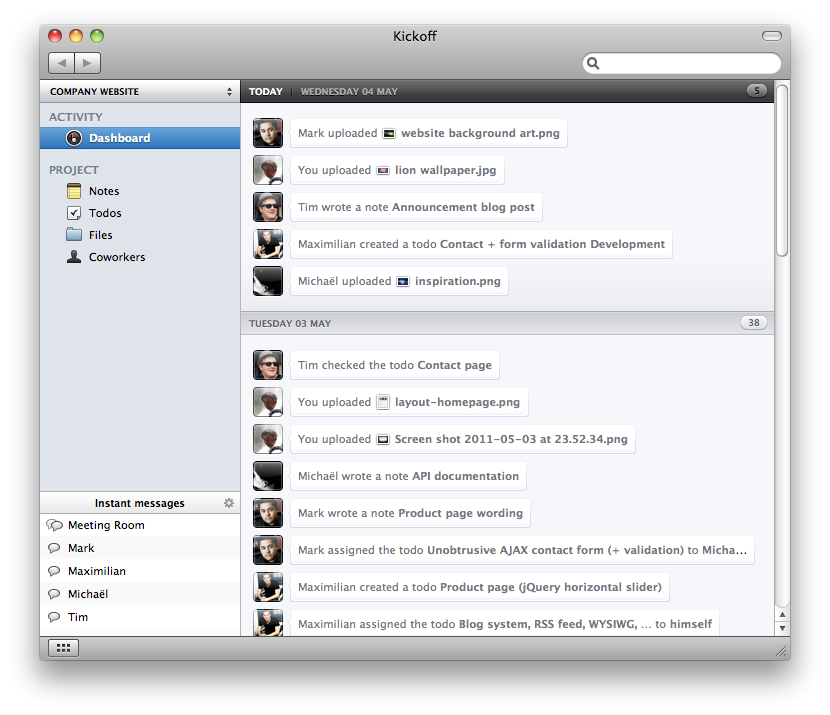
Task: Click the Today count badge showing 5
Action: pos(756,91)
